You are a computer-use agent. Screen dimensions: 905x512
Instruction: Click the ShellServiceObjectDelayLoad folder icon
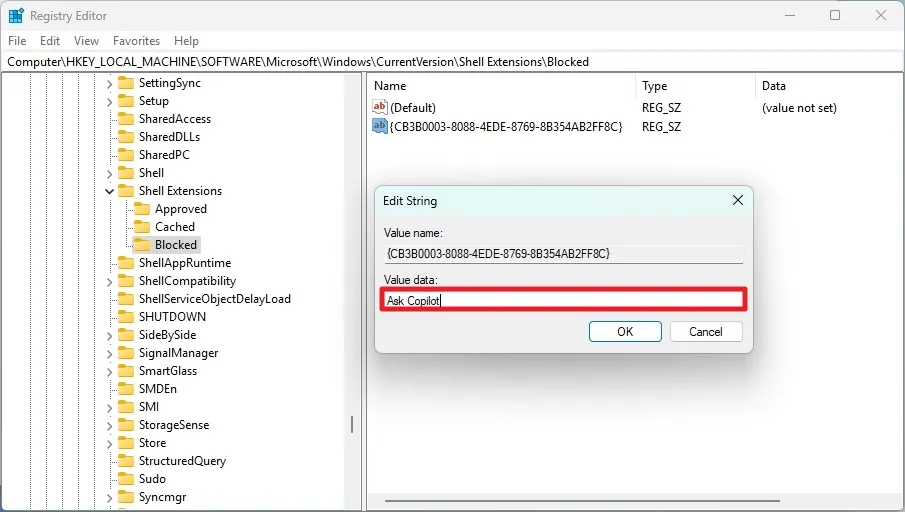(126, 299)
